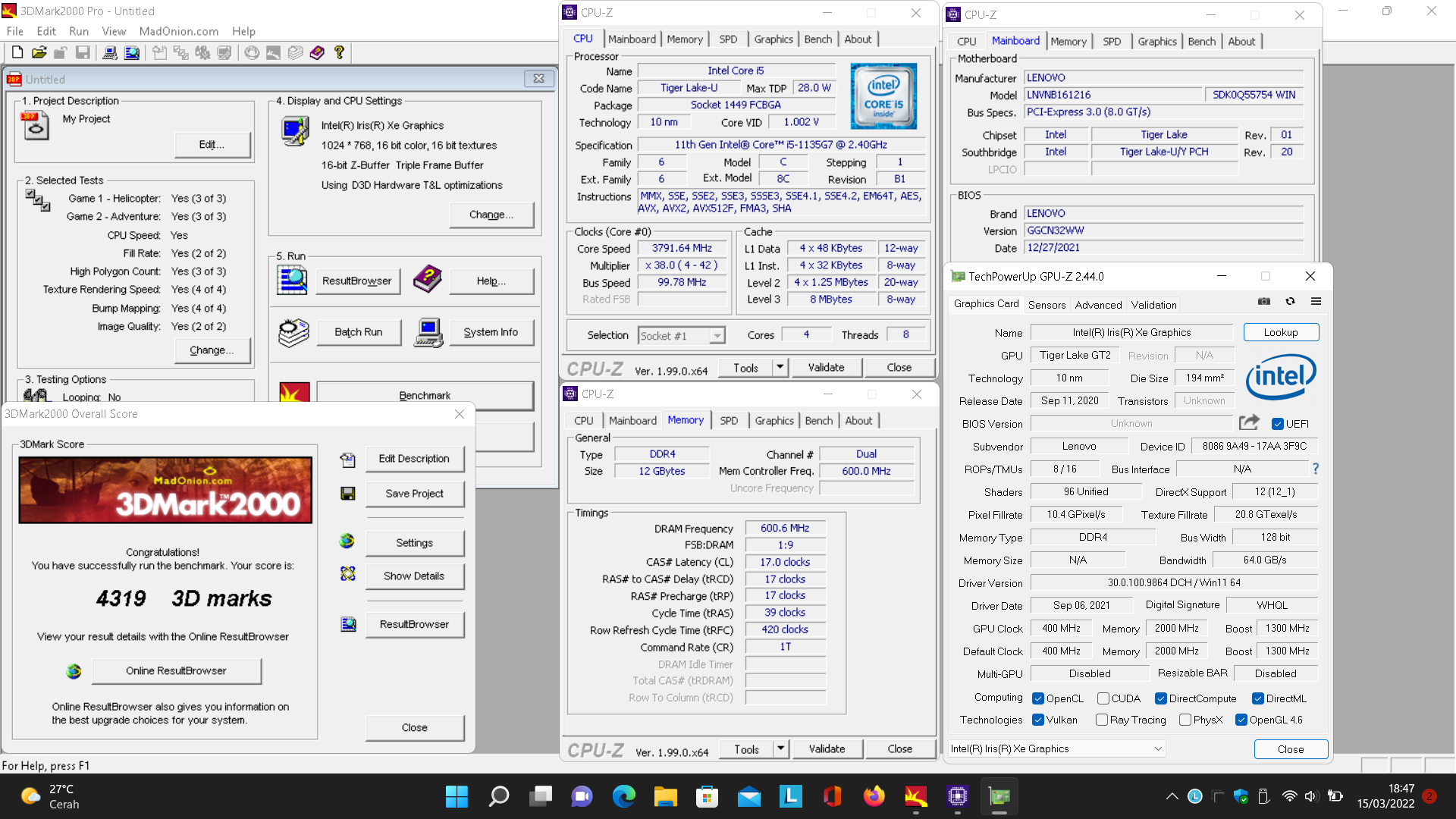Image resolution: width=1456 pixels, height=819 pixels.
Task: Click the System Info computer icon in 3DMark toolbar
Action: click(x=109, y=52)
